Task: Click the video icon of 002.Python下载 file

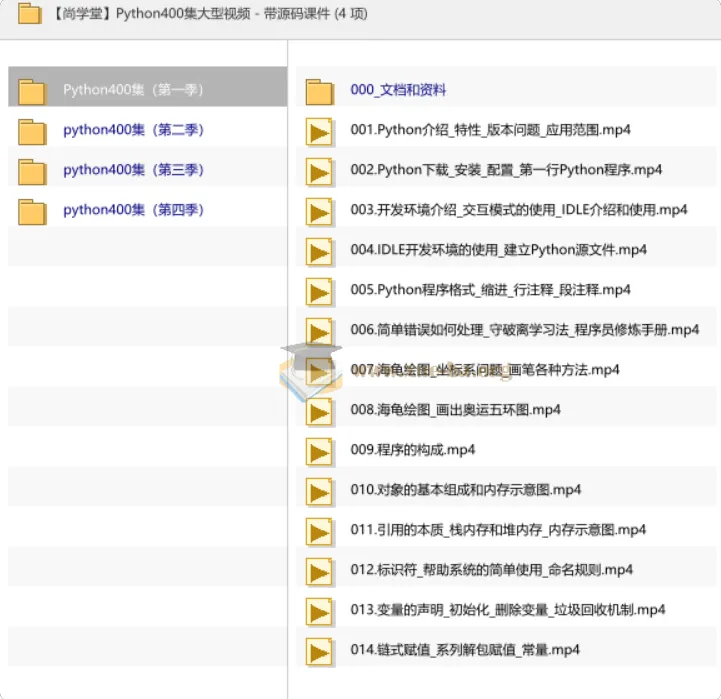Action: (320, 172)
